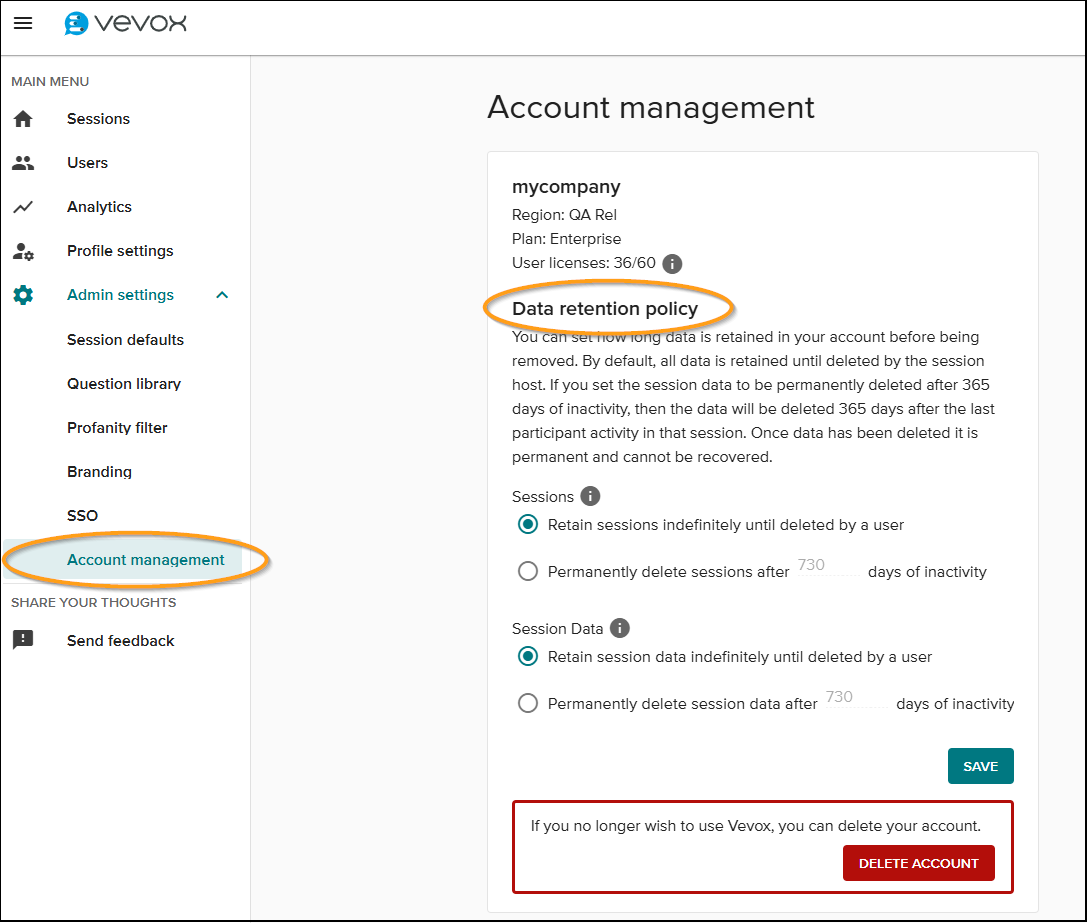Show User licenses info tooltip icon
Image resolution: width=1087 pixels, height=923 pixels.
click(x=672, y=264)
